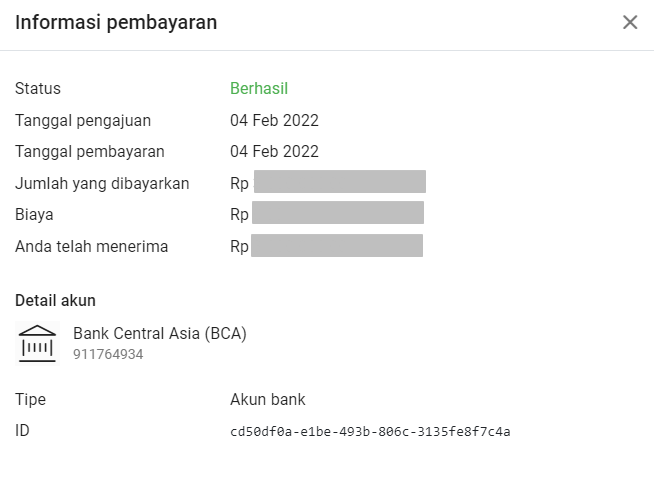Screen dimensions: 654x493
Task: Click the Tanggal pengajuan date value
Action: [274, 121]
